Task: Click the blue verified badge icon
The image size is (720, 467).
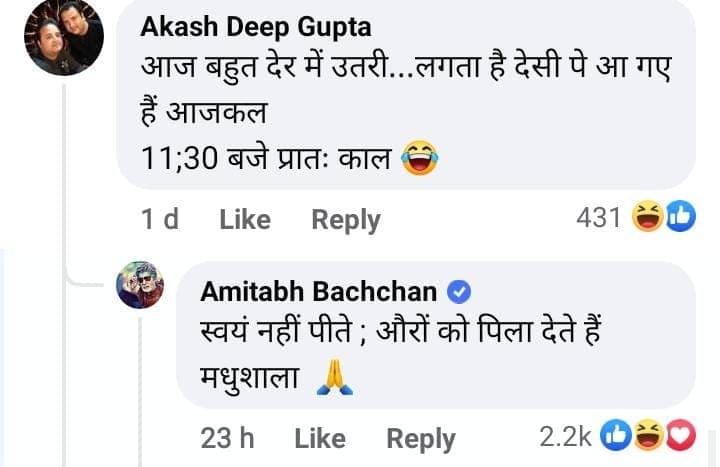Action: [458, 292]
